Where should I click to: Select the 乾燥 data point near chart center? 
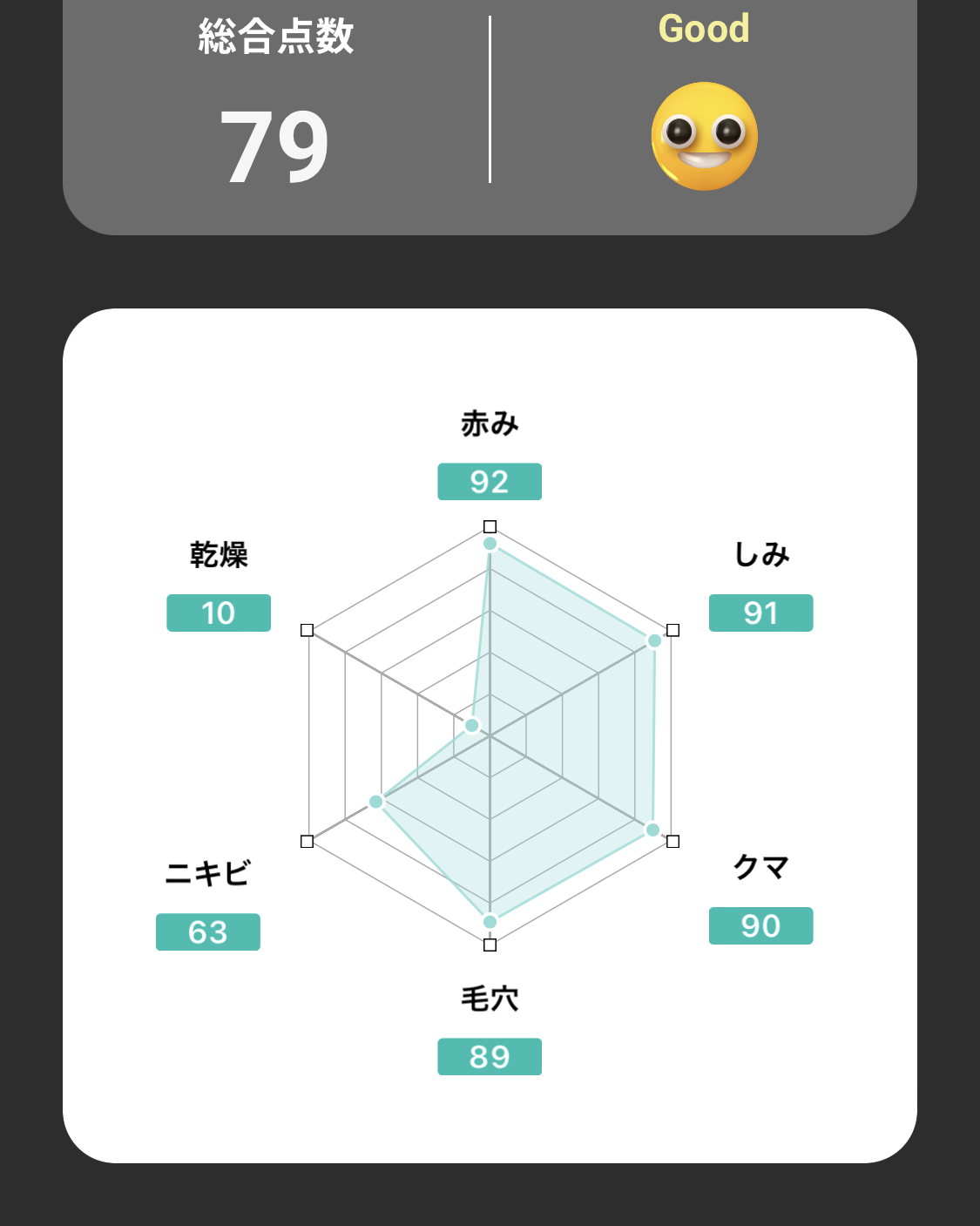point(472,725)
